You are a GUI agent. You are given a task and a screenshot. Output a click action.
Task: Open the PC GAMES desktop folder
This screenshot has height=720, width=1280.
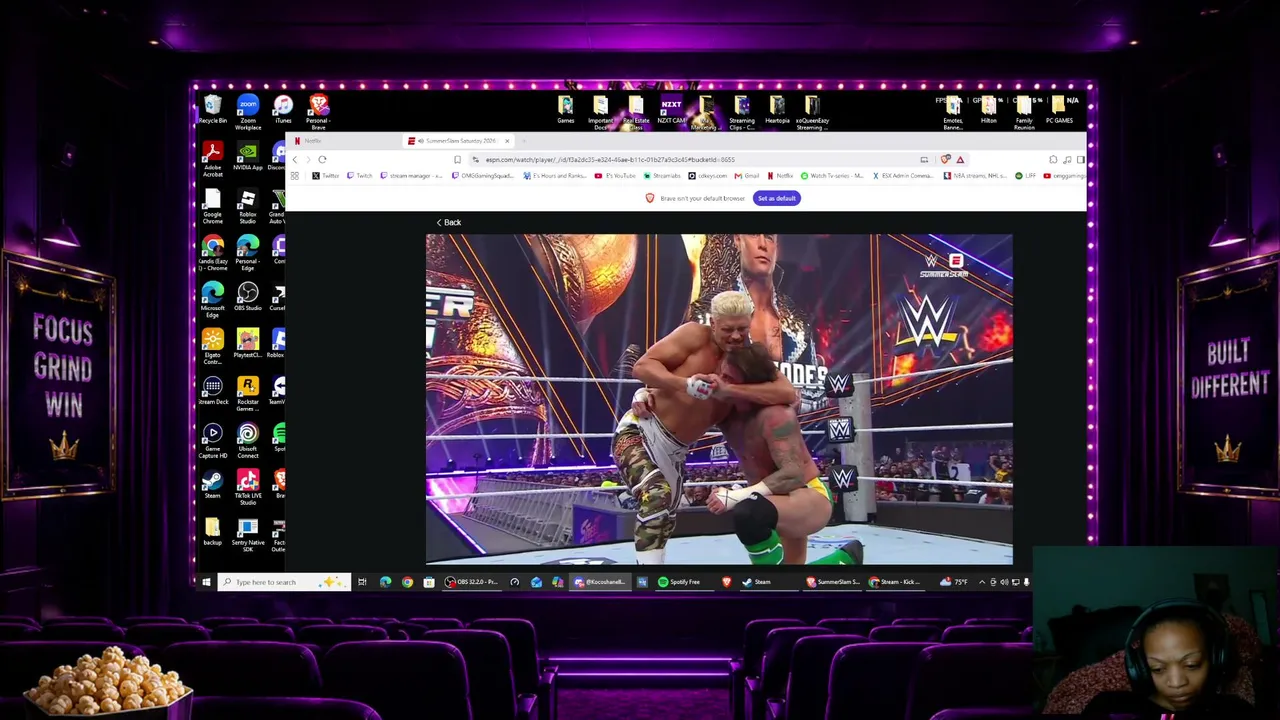[x=1059, y=109]
